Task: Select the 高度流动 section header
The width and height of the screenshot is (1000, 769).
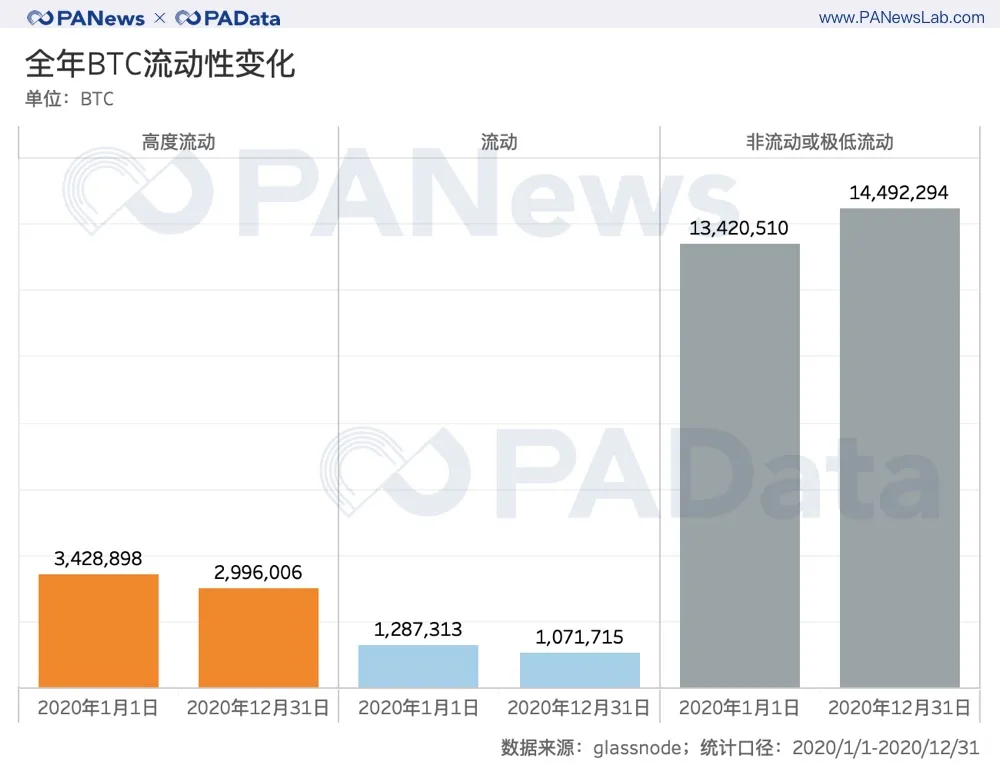Action: click(178, 142)
